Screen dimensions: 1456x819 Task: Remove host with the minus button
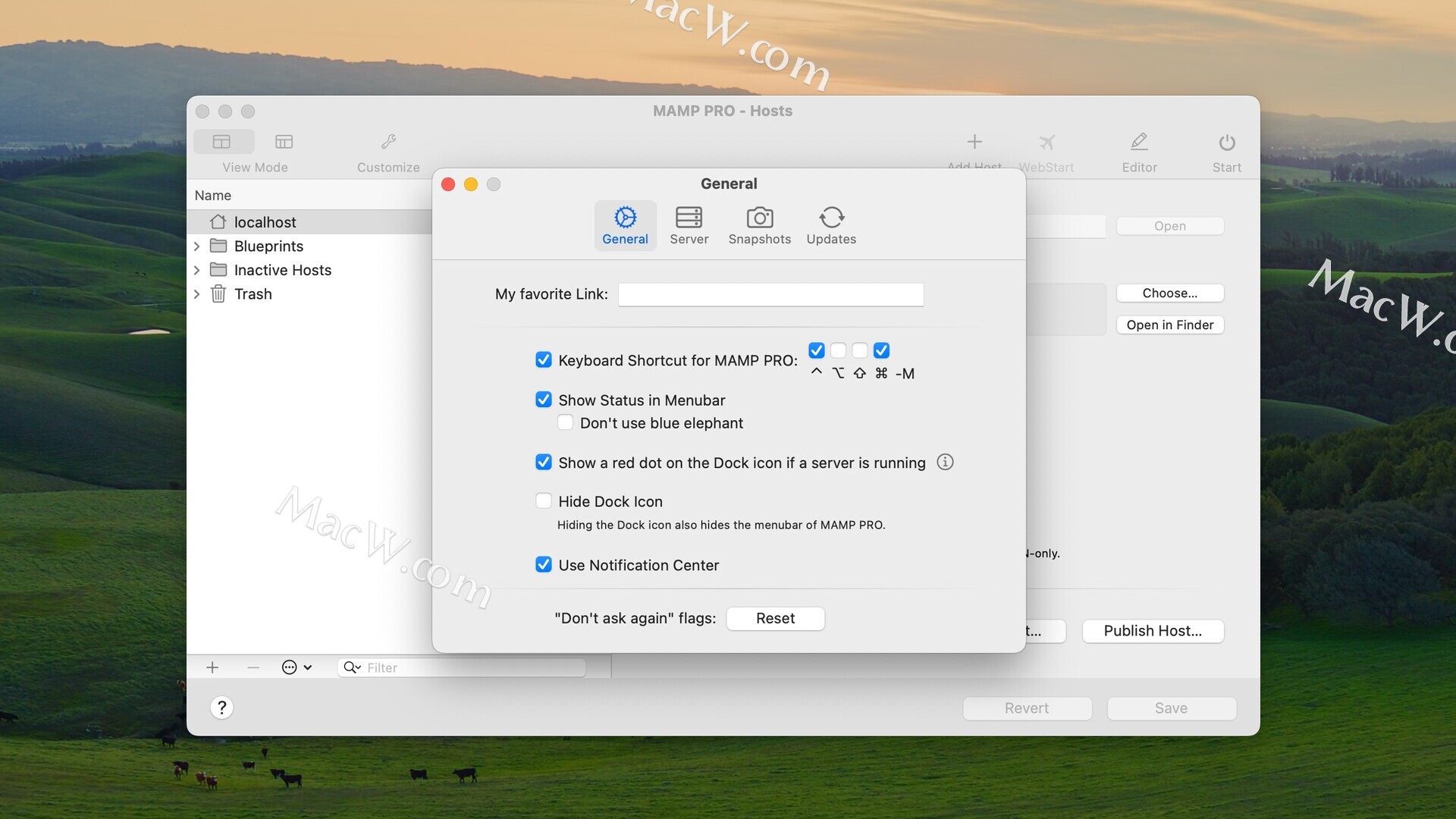(253, 667)
